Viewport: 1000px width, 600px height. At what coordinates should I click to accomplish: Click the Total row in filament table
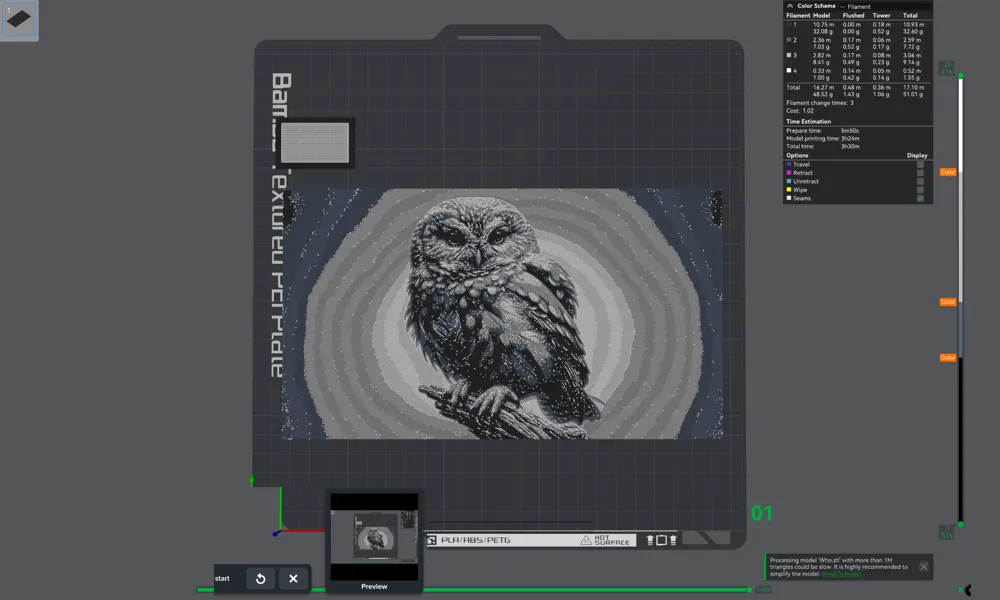(x=857, y=91)
